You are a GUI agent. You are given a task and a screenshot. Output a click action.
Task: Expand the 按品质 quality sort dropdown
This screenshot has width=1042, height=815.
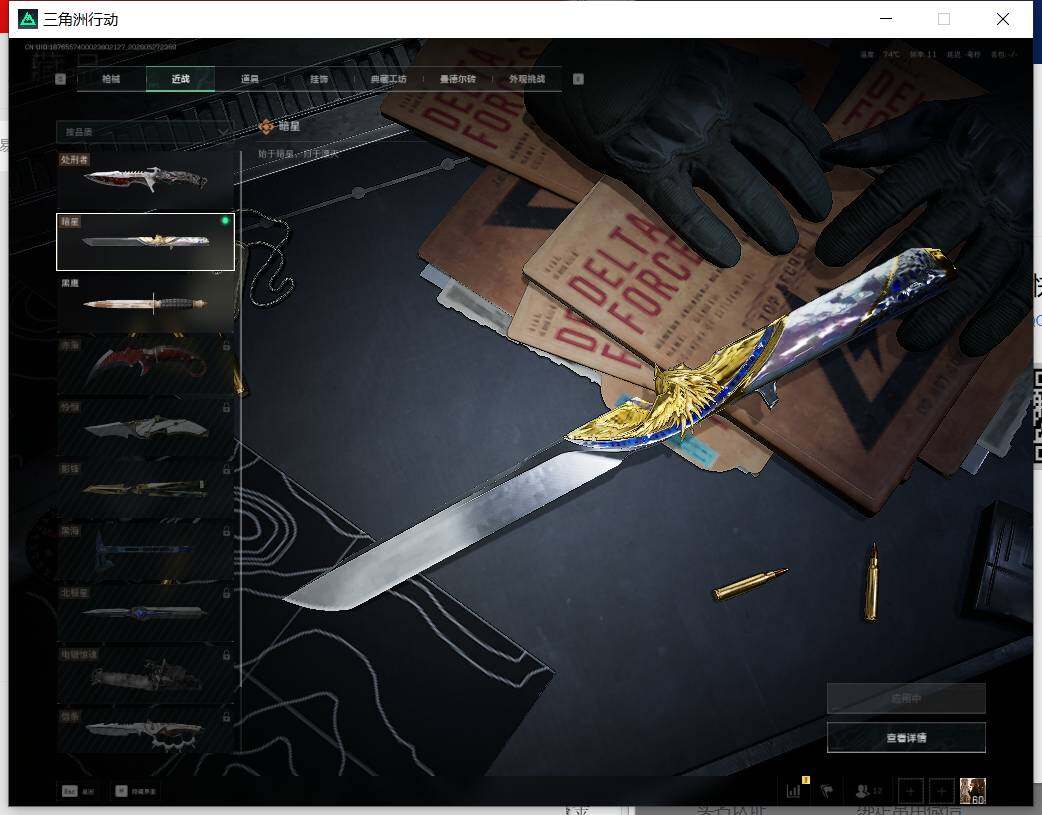tap(146, 132)
